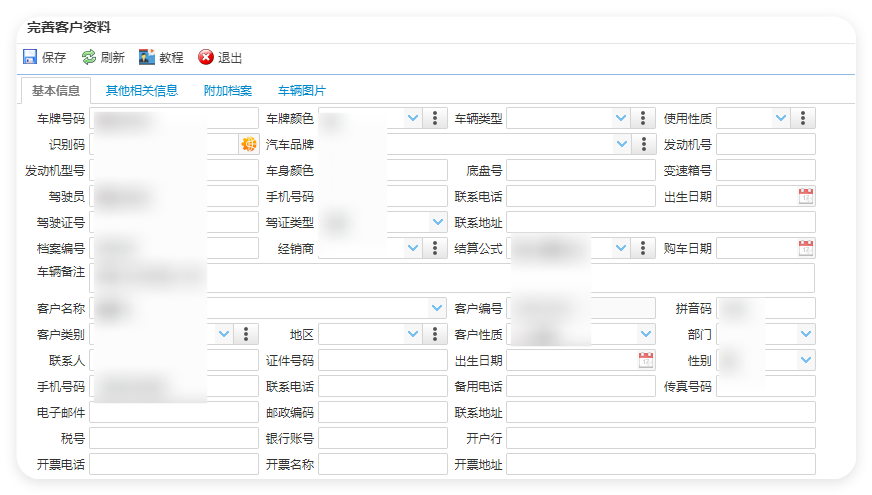
Task: Open the more-options dots beside 车牌颜色
Action: 435,118
